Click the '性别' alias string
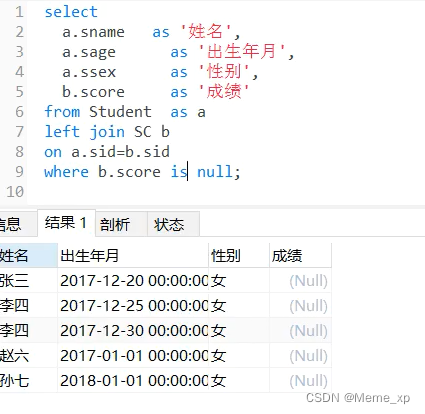 tap(224, 72)
